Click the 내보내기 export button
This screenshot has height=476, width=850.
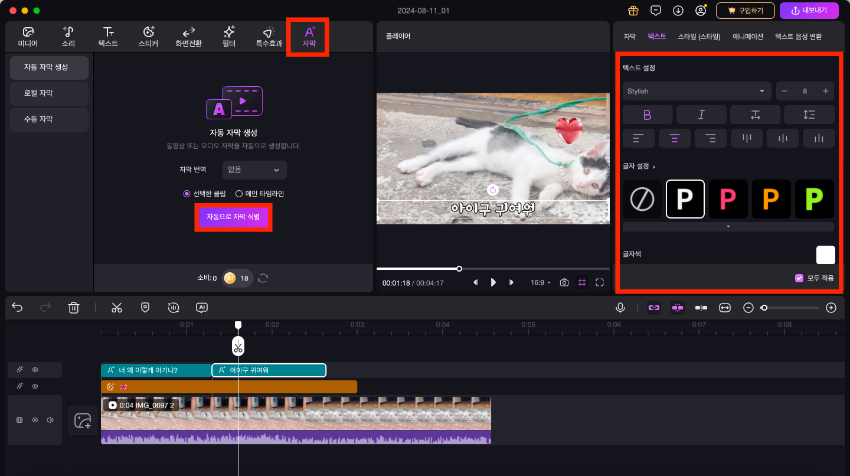coord(810,11)
